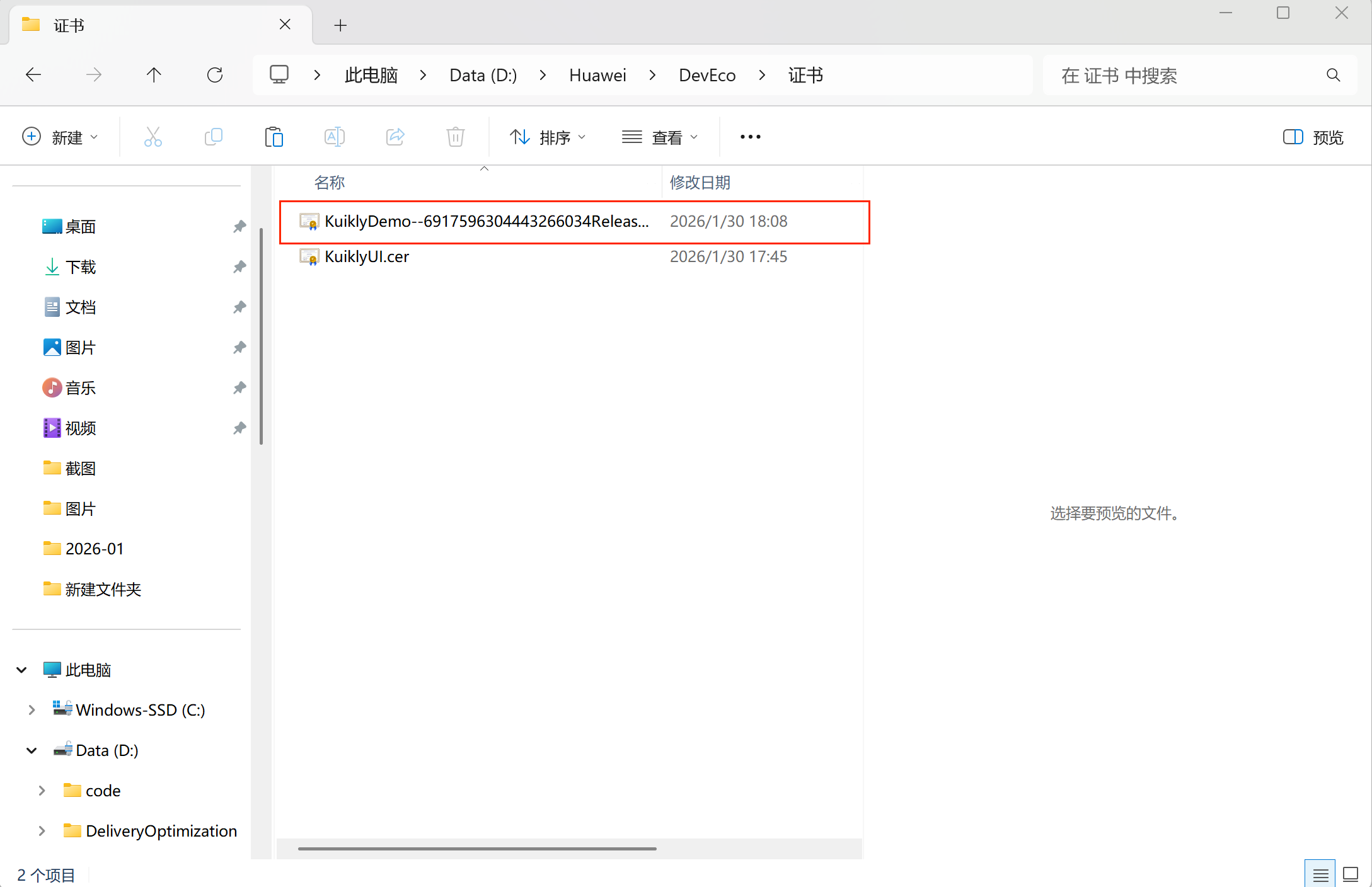
Task: Select the KuiklyUI.cer file
Action: (367, 256)
